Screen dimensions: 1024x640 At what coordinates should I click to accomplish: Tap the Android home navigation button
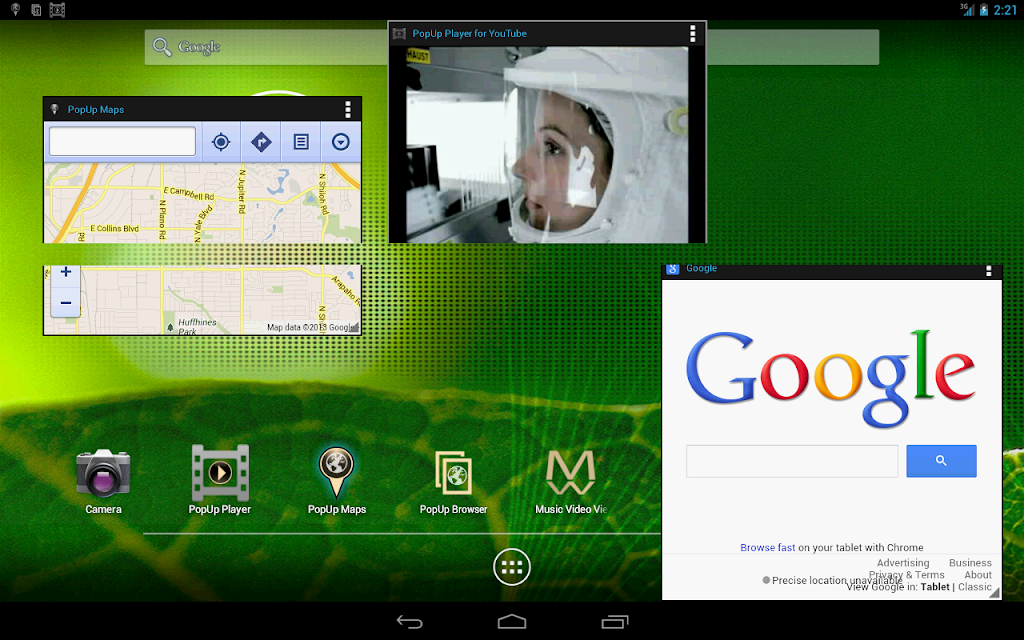[512, 622]
